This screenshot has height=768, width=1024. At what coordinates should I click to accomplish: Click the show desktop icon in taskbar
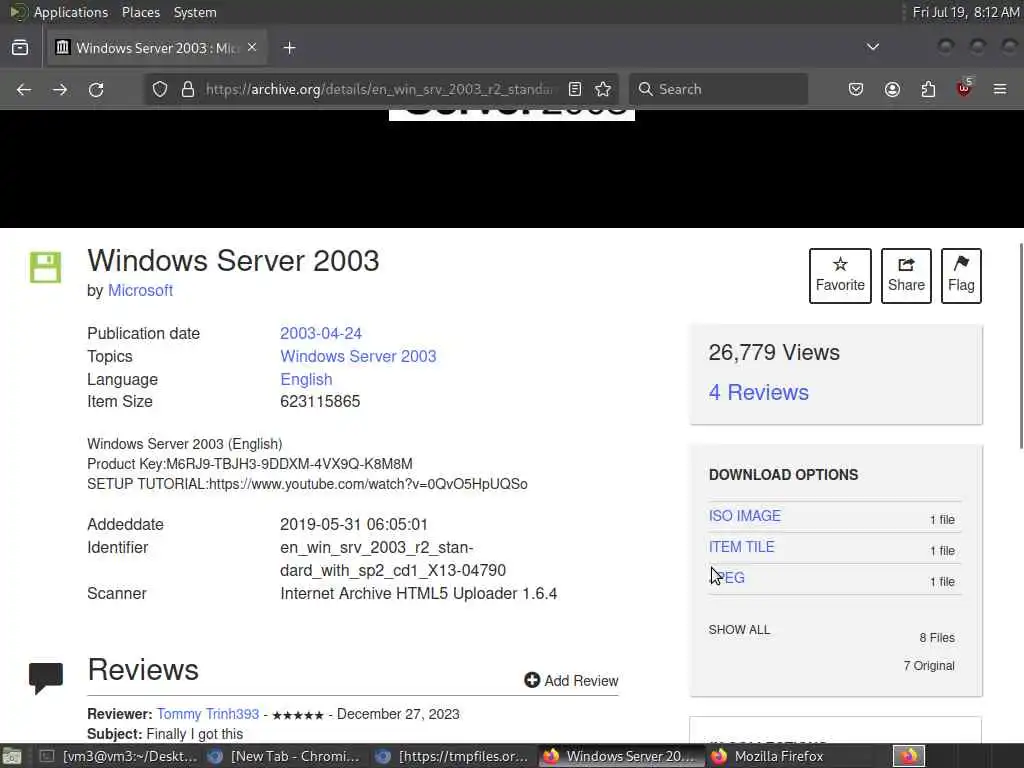point(12,757)
